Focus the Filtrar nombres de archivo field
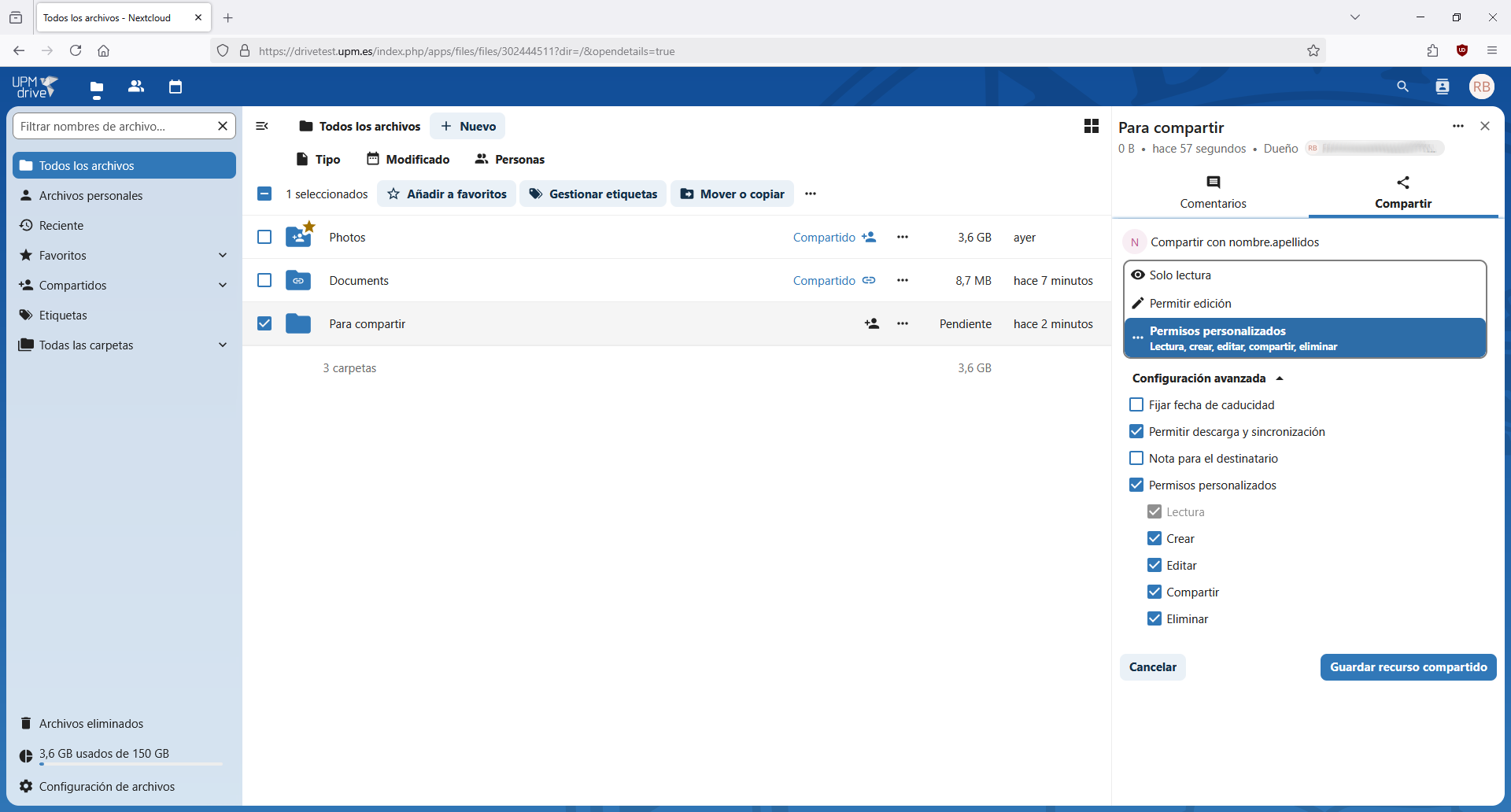Screen dimensions: 1511x812 pos(114,126)
